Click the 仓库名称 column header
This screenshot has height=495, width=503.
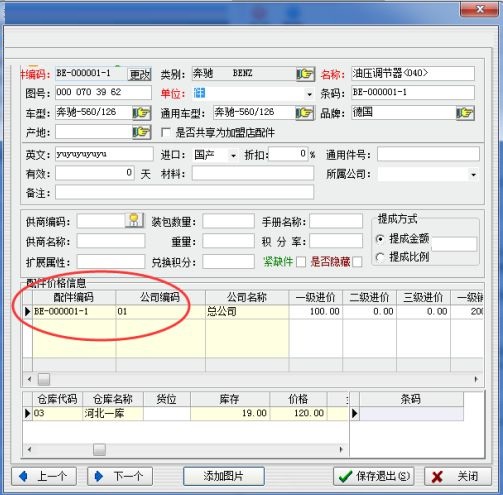pyautogui.click(x=113, y=399)
